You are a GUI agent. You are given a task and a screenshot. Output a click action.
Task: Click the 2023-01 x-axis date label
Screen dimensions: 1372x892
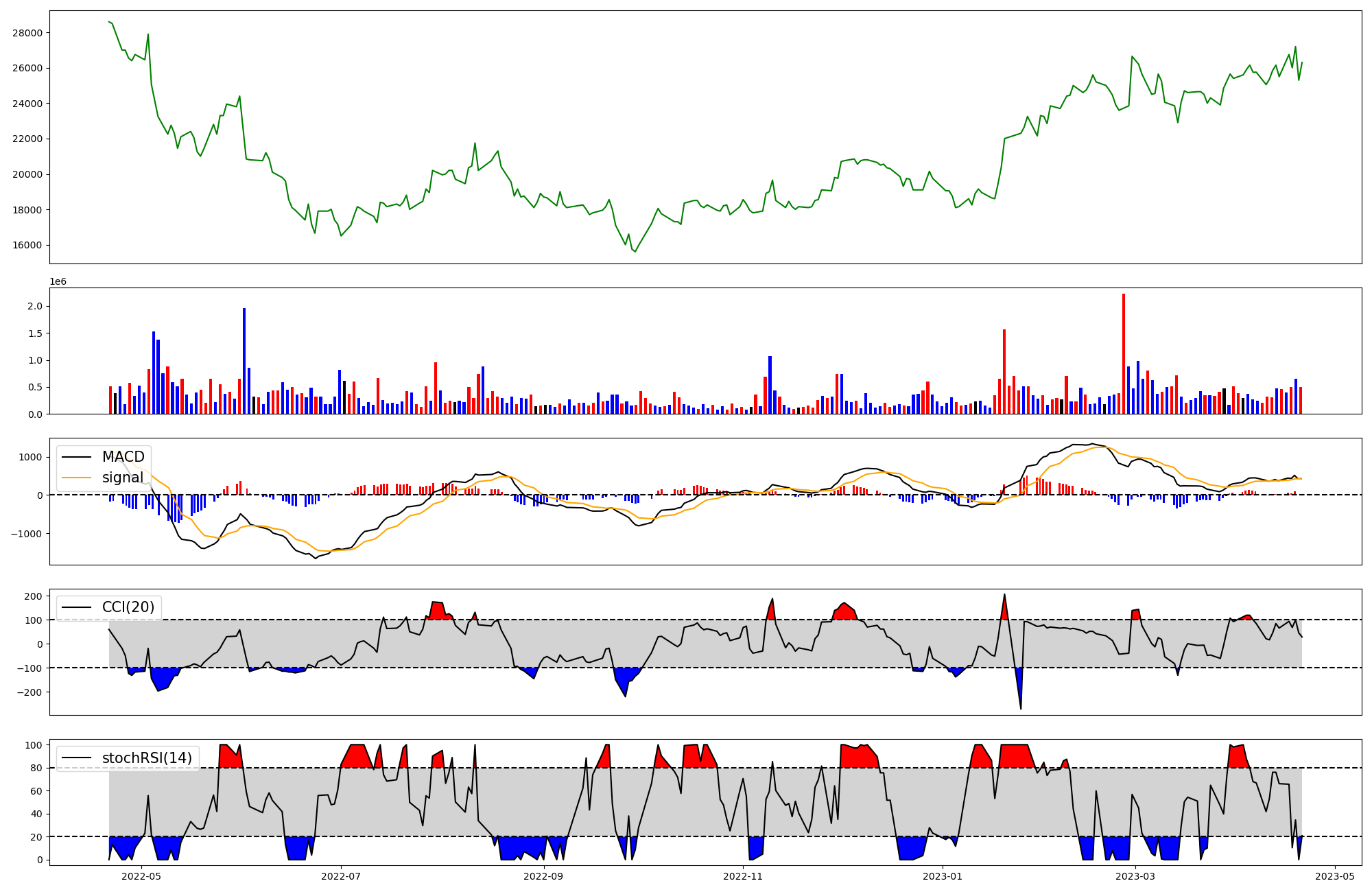tap(943, 876)
